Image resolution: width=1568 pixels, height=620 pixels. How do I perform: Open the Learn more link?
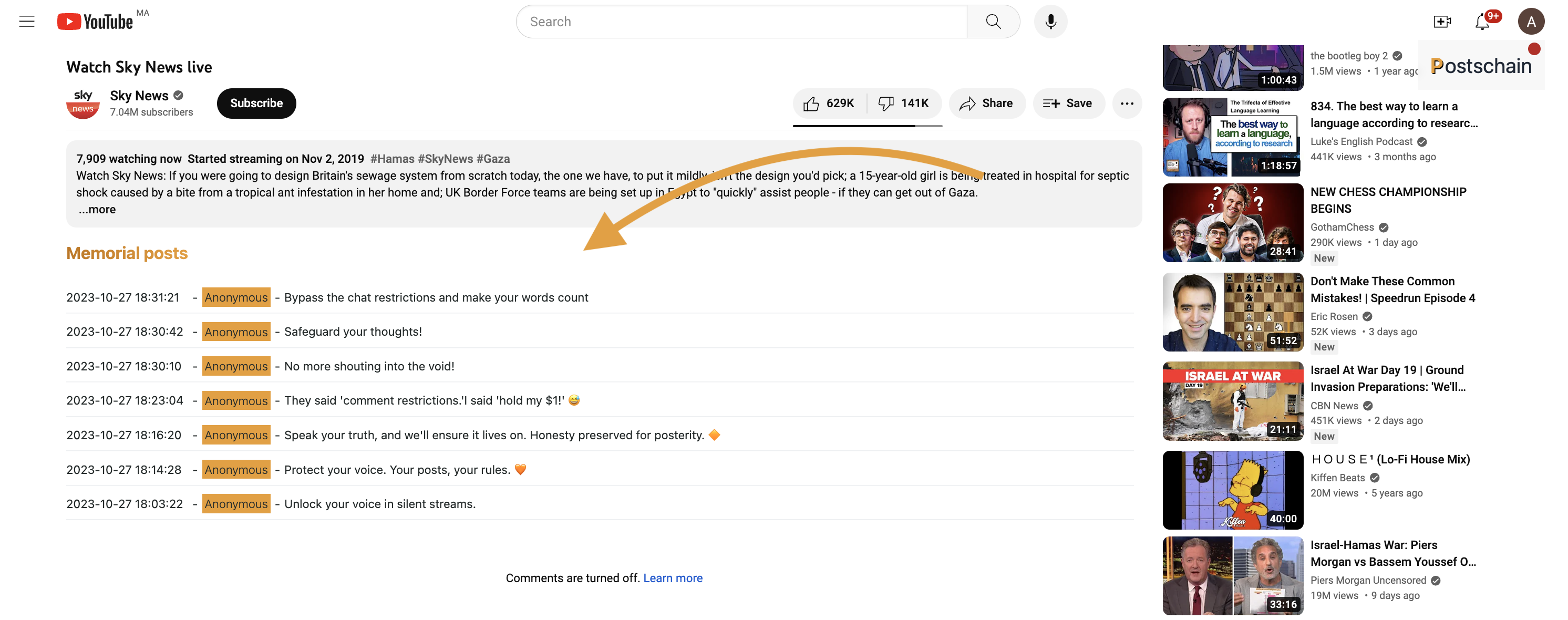[673, 578]
